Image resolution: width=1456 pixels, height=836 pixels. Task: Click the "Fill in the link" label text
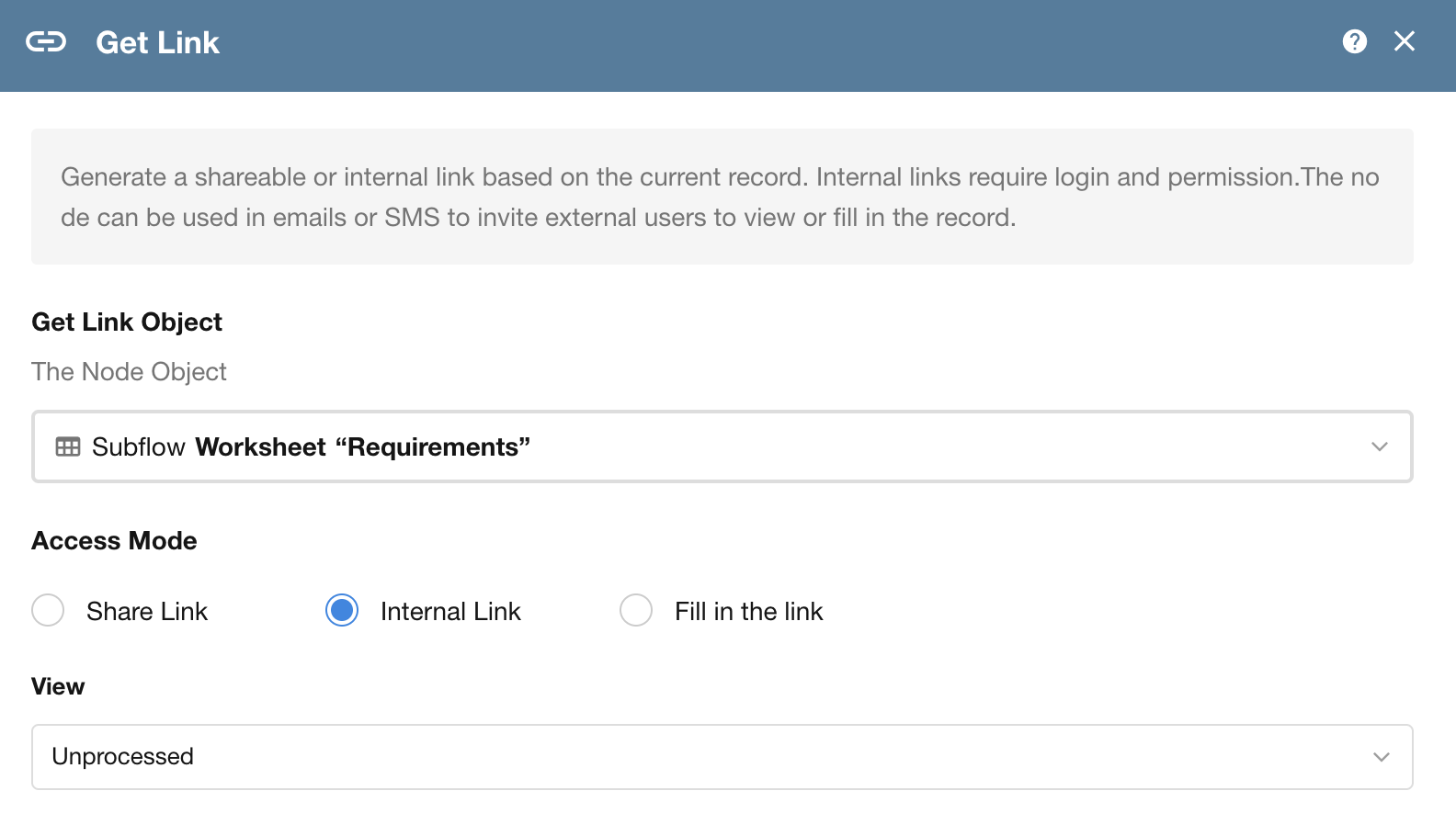tap(748, 612)
